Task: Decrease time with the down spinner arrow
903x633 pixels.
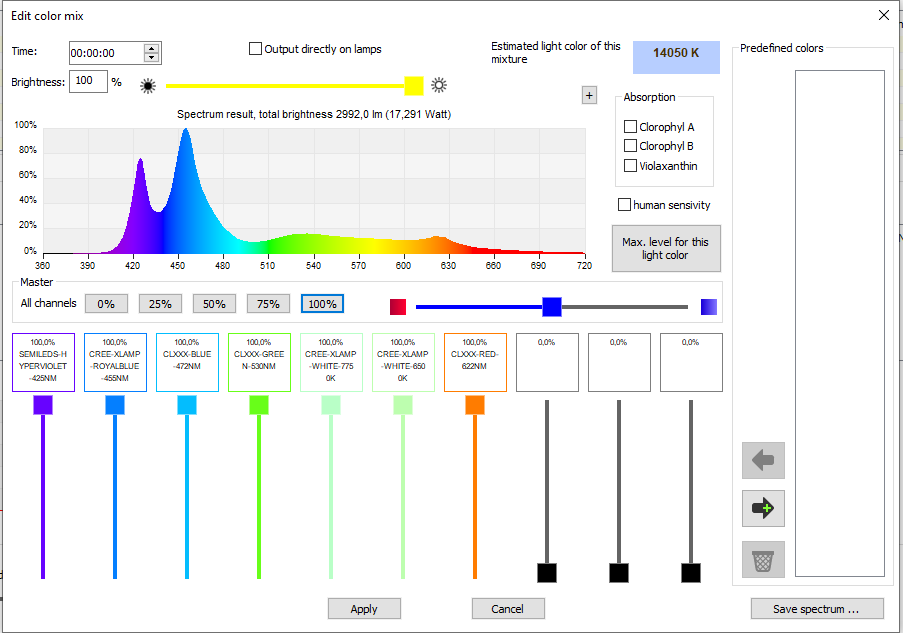Action: [x=151, y=57]
